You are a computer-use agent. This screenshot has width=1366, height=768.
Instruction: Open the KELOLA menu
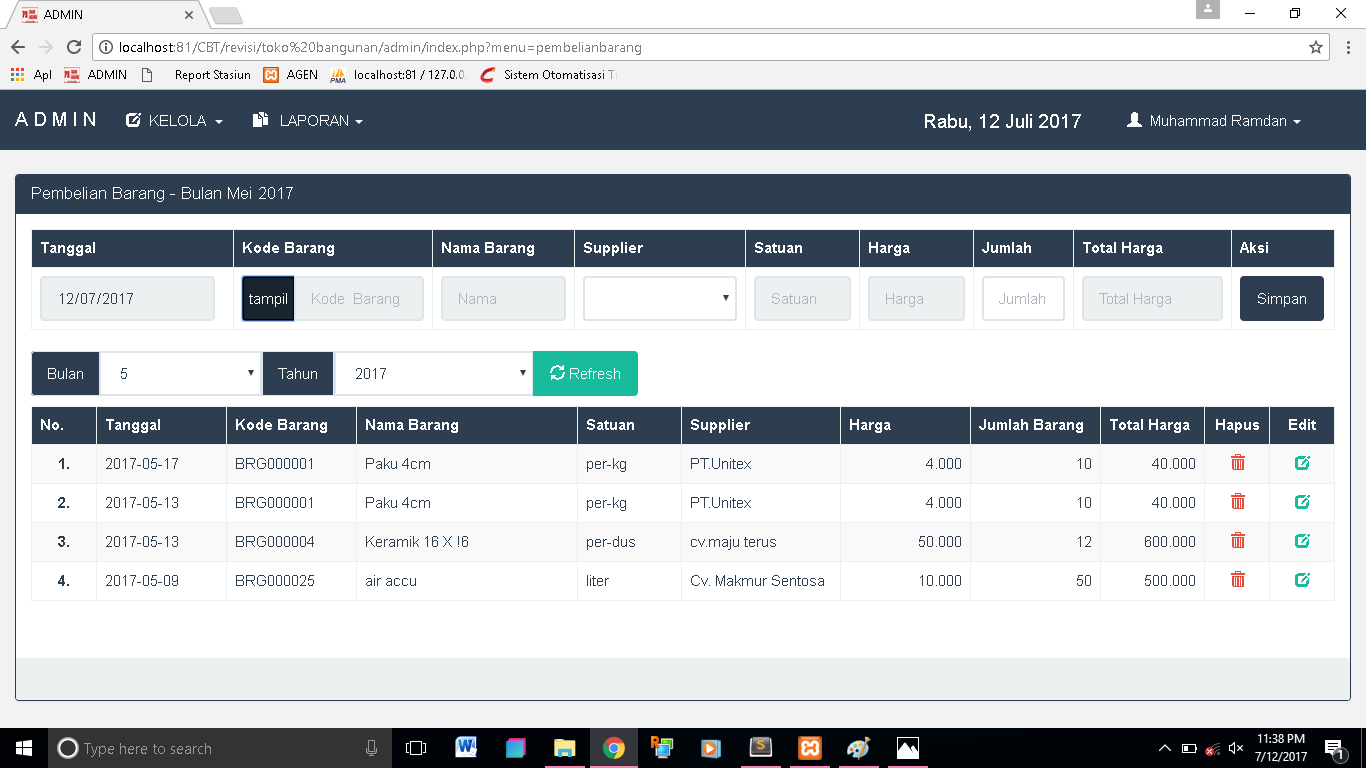[174, 120]
